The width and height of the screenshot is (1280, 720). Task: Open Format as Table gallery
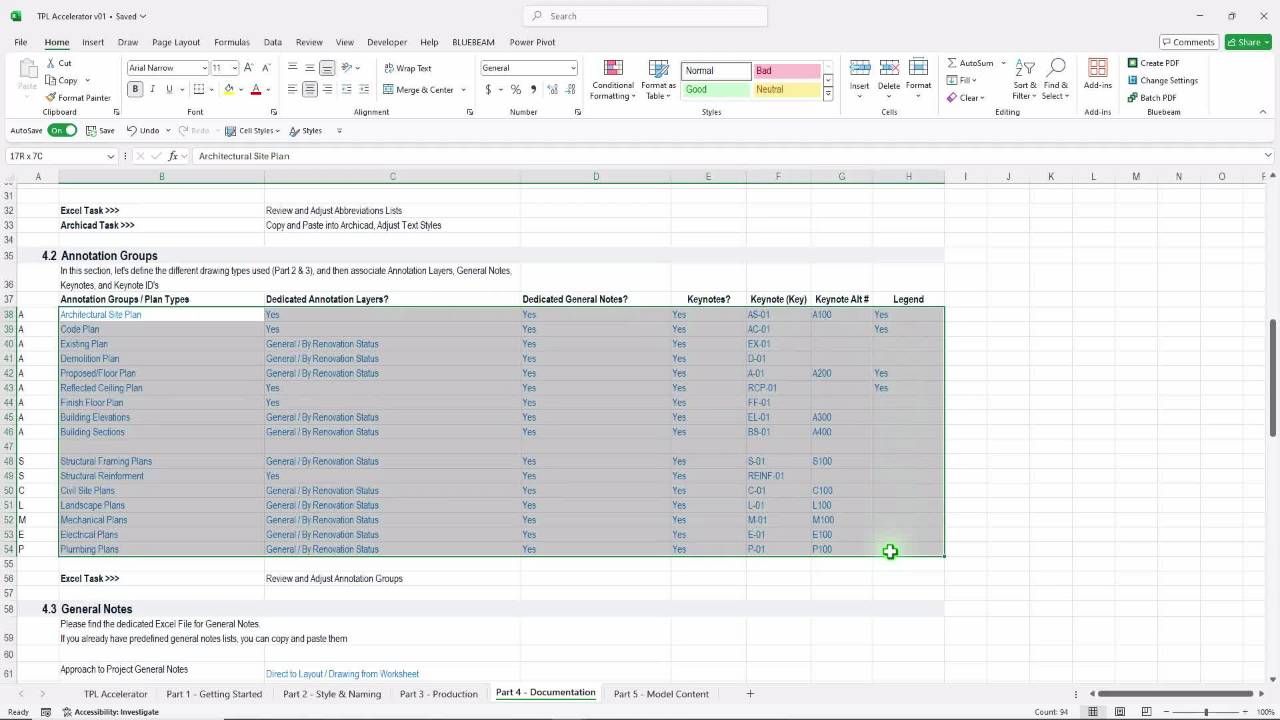coord(658,79)
